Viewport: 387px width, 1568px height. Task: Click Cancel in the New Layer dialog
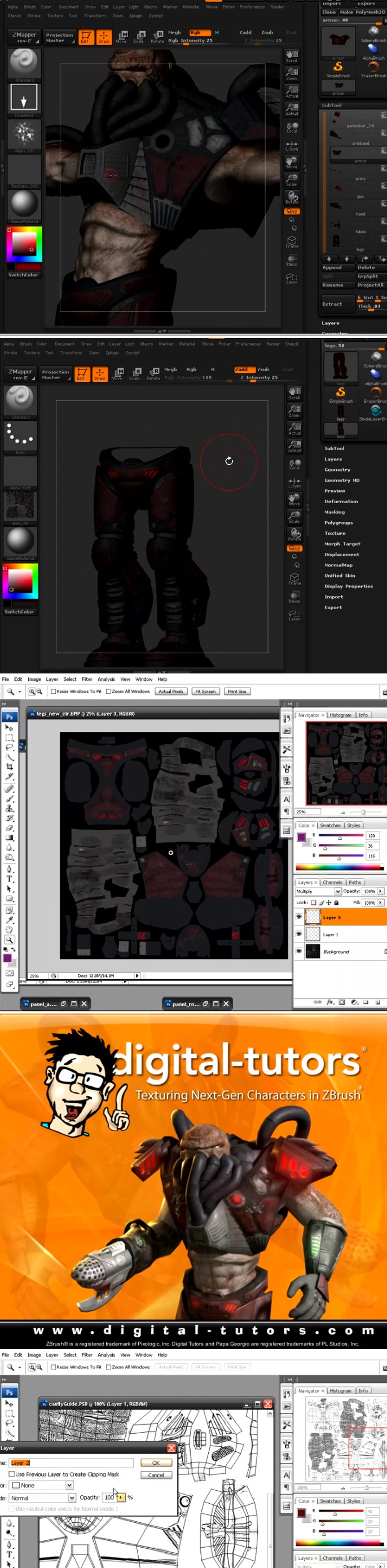156,1475
